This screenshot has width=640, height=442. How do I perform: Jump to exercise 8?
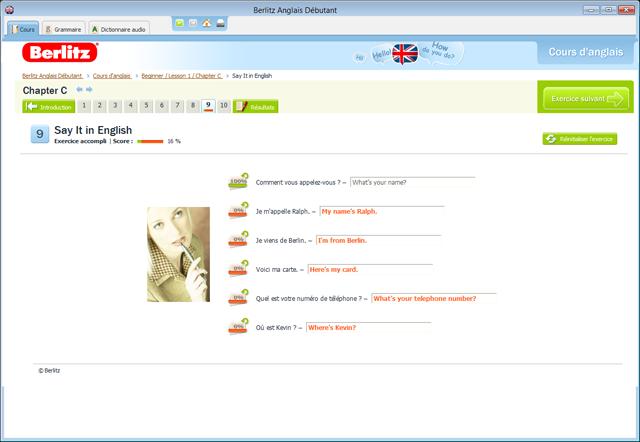click(x=193, y=106)
